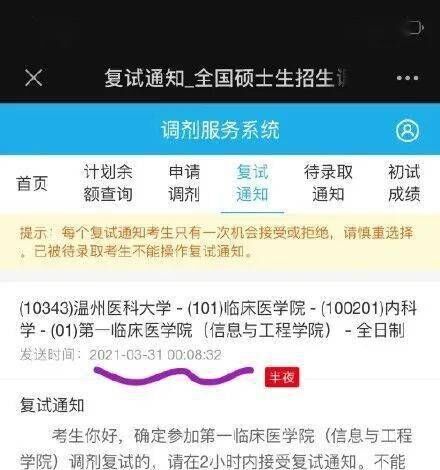Viewport: 440px width, 470px height.
Task: Select the 复试通知 section heading
Action: point(52,405)
